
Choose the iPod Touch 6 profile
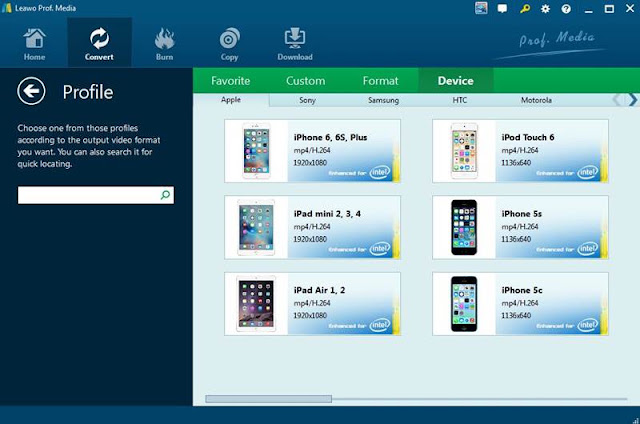tap(520, 151)
